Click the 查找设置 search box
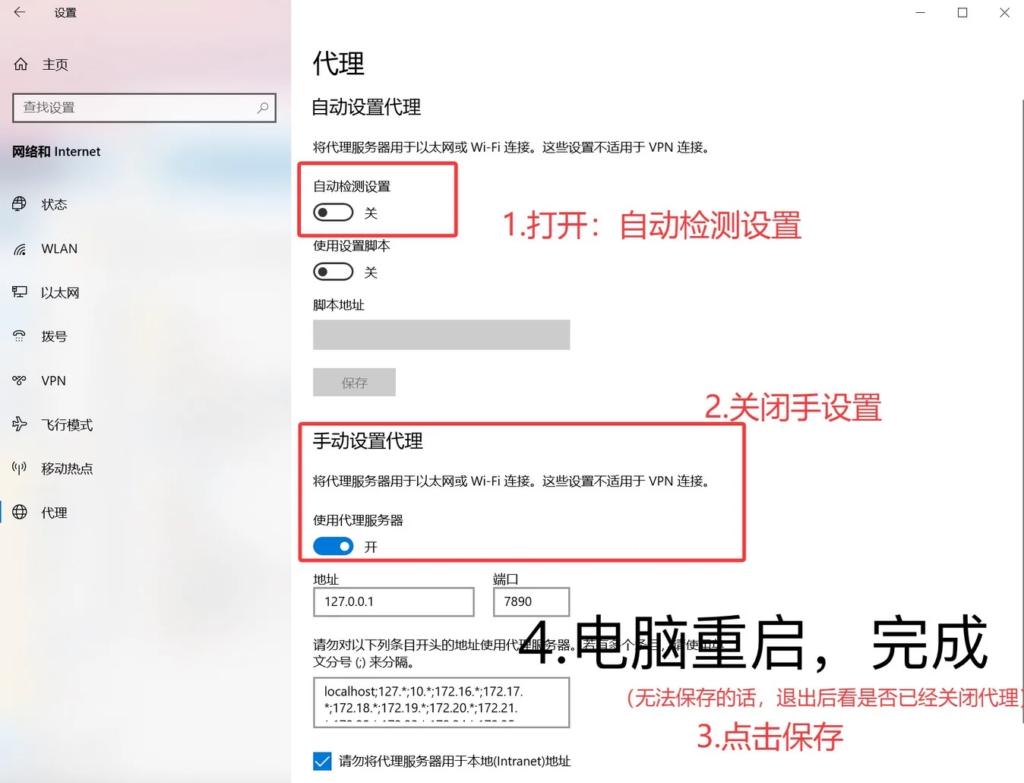Viewport: 1024px width, 783px height. (144, 108)
